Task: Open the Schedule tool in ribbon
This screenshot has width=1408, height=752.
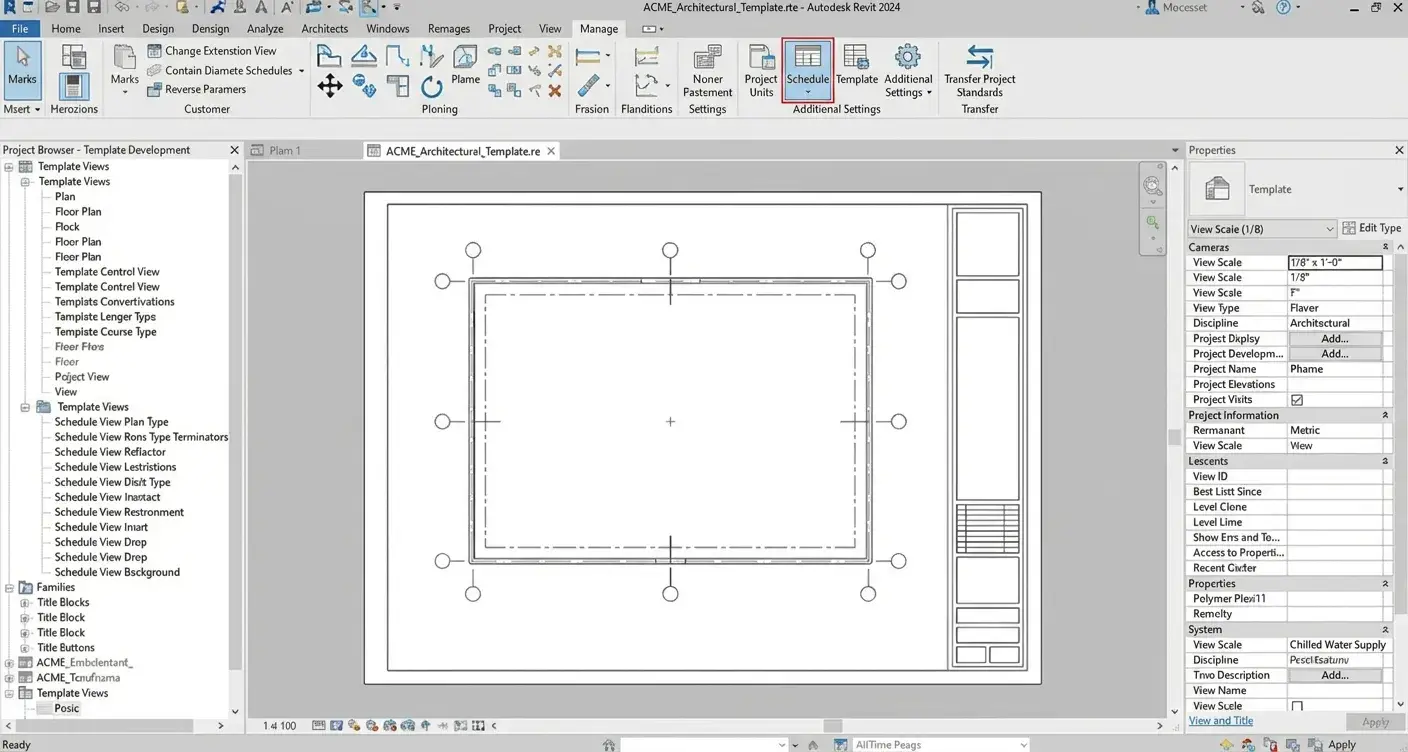Action: (x=808, y=69)
